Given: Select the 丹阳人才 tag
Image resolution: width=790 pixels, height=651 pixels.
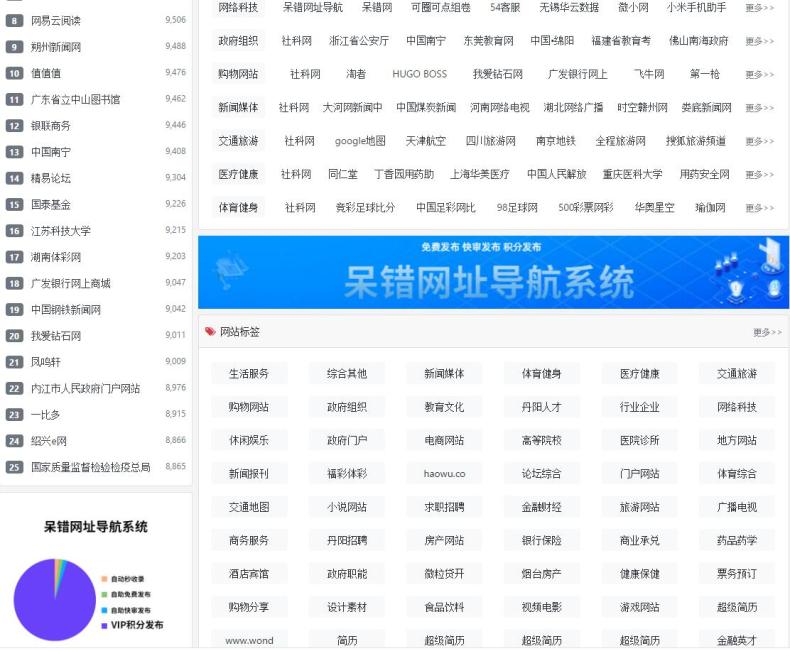Looking at the screenshot, I should pos(542,407).
